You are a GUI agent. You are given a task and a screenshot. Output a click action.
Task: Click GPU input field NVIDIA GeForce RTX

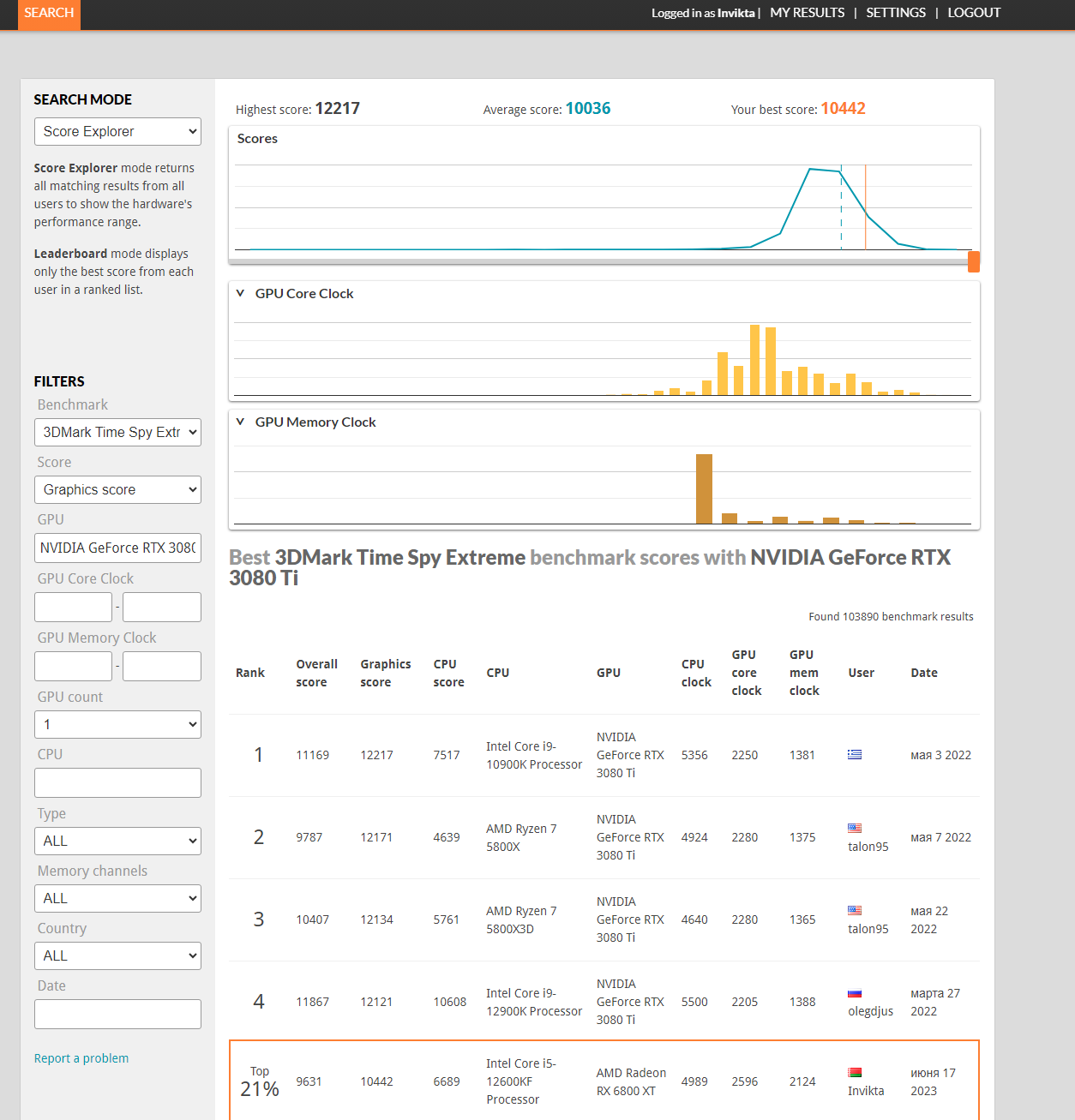(x=117, y=548)
